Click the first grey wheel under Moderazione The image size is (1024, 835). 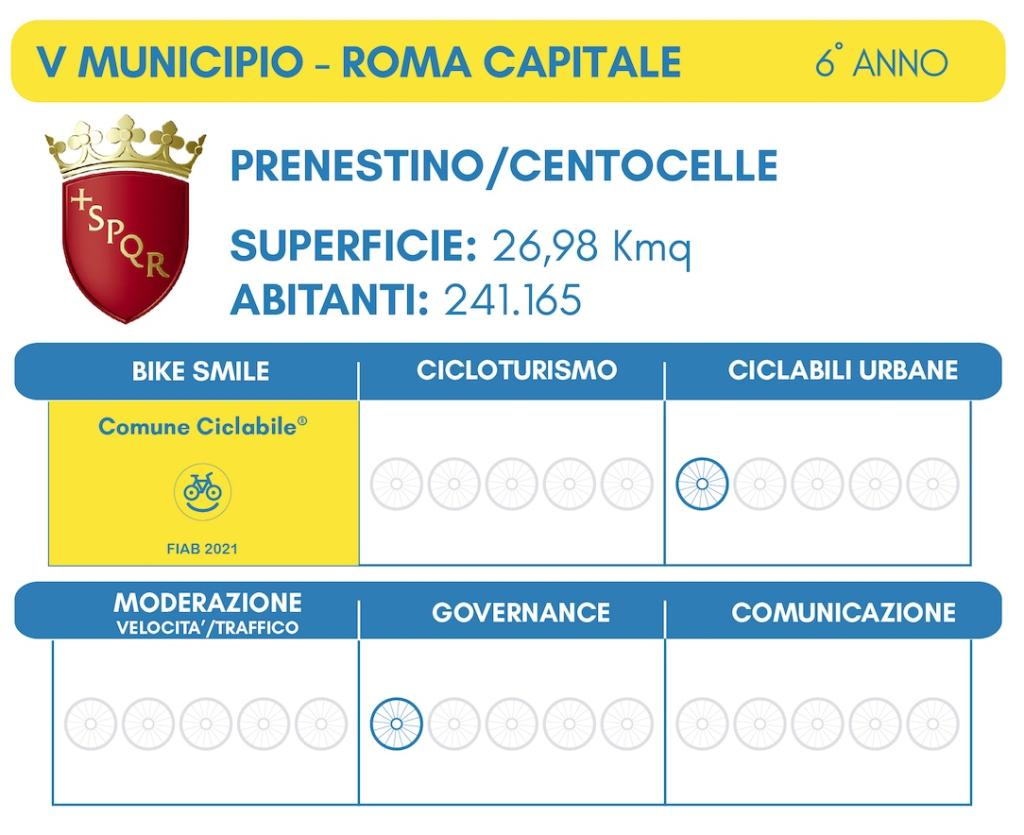(91, 724)
